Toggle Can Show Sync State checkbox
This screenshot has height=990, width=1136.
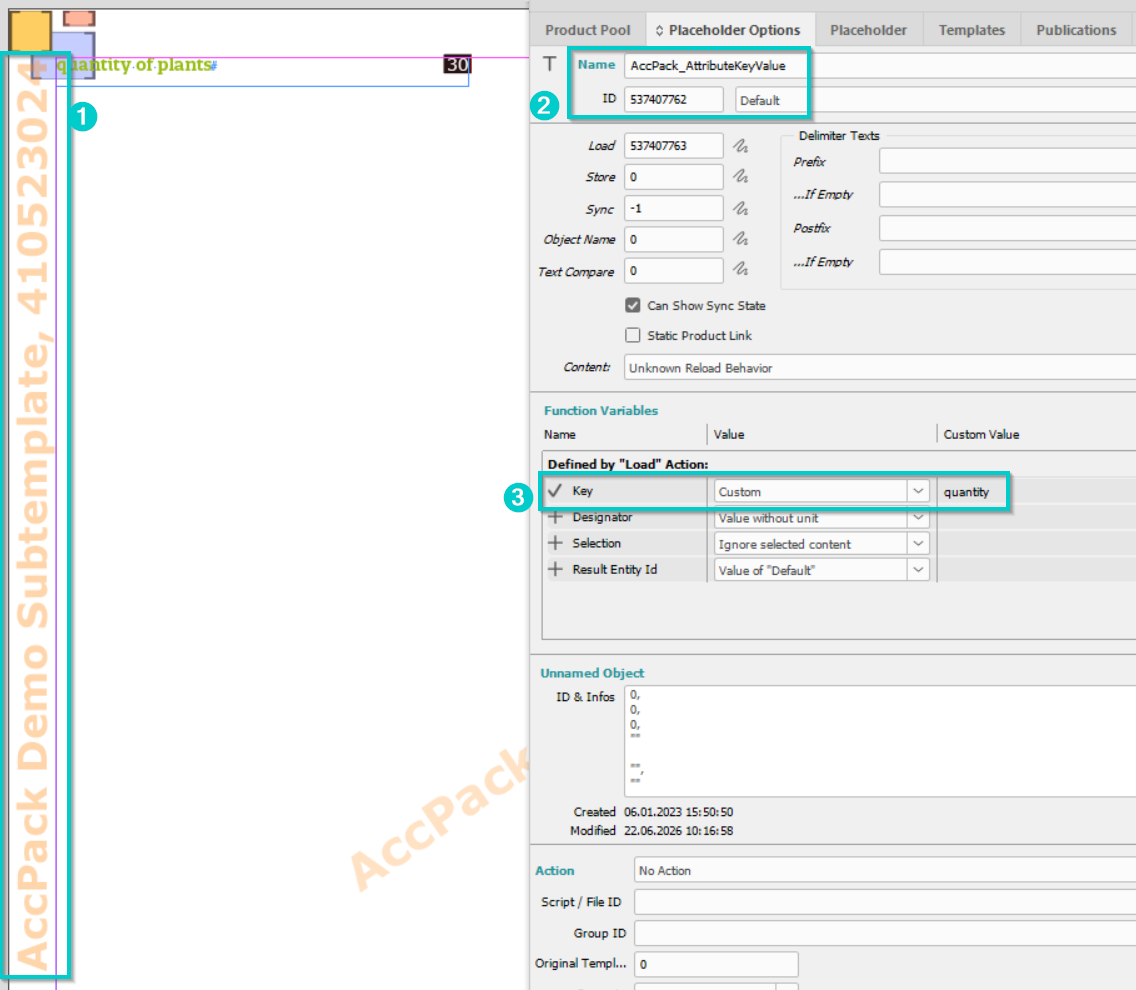pos(632,305)
